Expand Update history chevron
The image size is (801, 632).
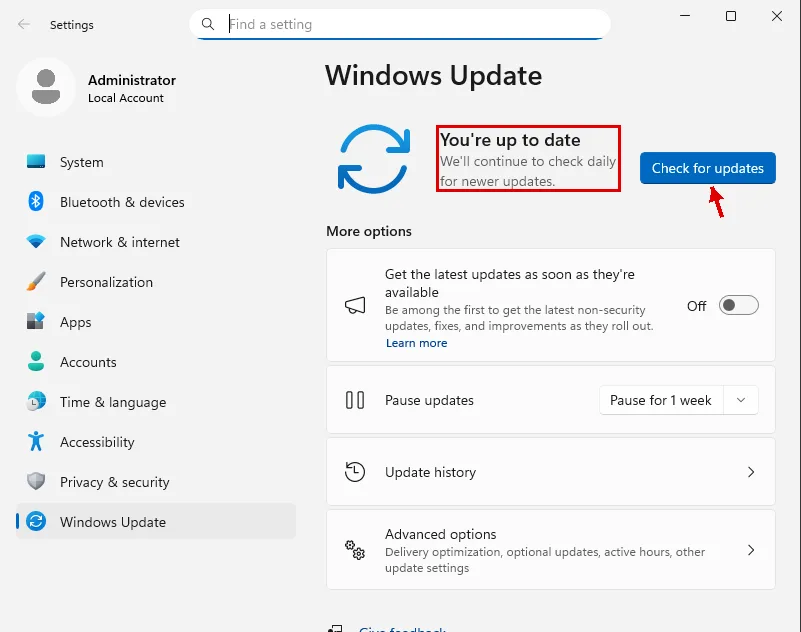[x=751, y=472]
